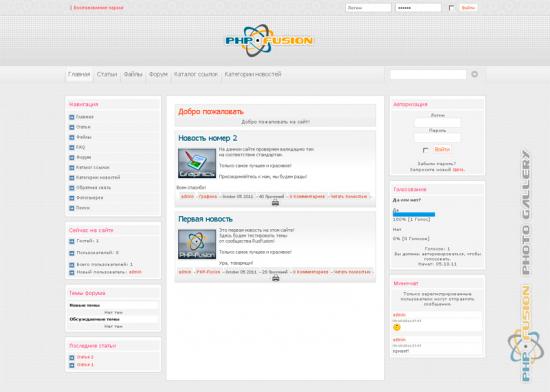Click the smiley emoticon in the shoutbox

point(397,327)
